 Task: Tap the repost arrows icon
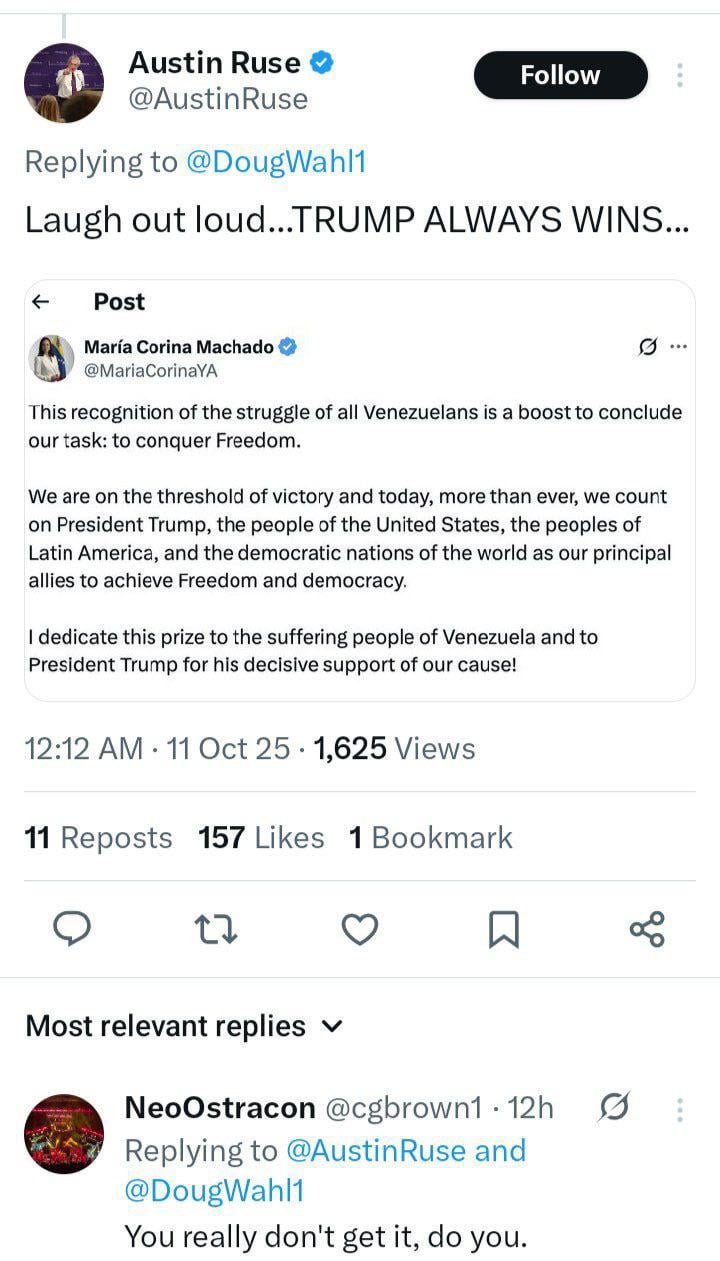tap(215, 929)
